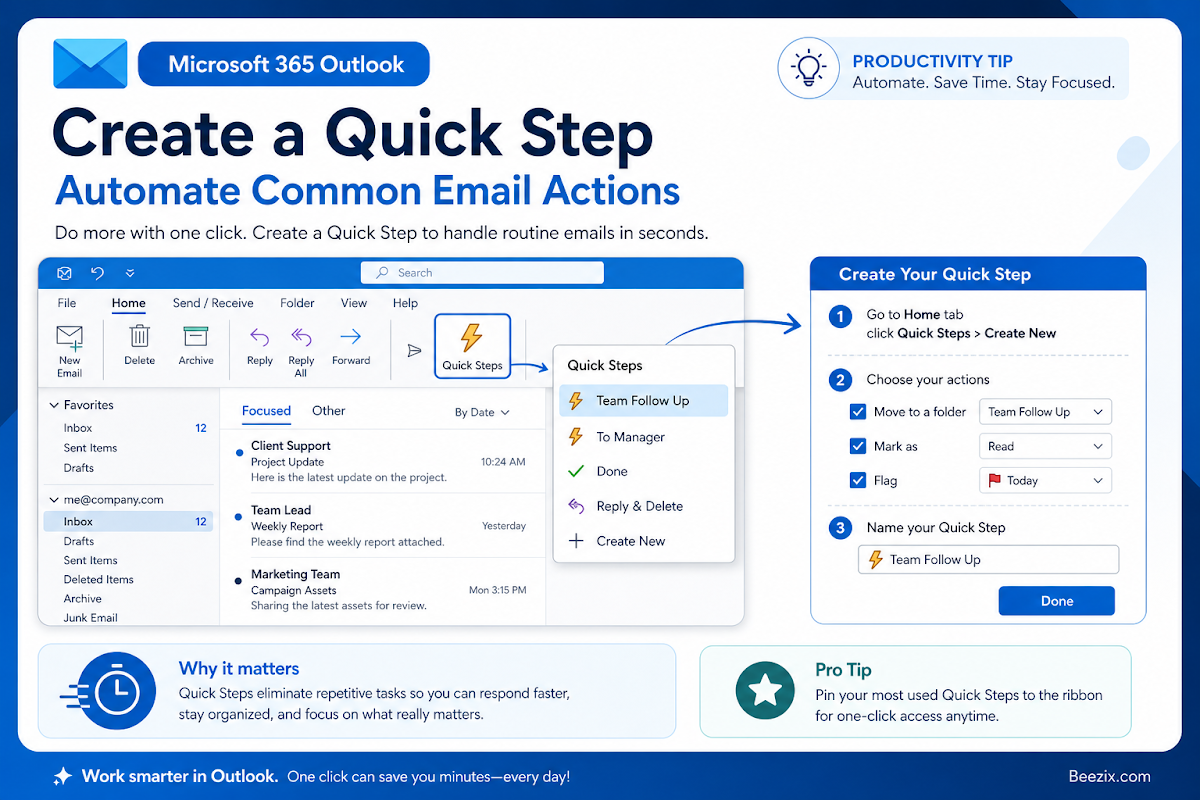
Task: Click the Archive icon in ribbon
Action: pos(196,336)
